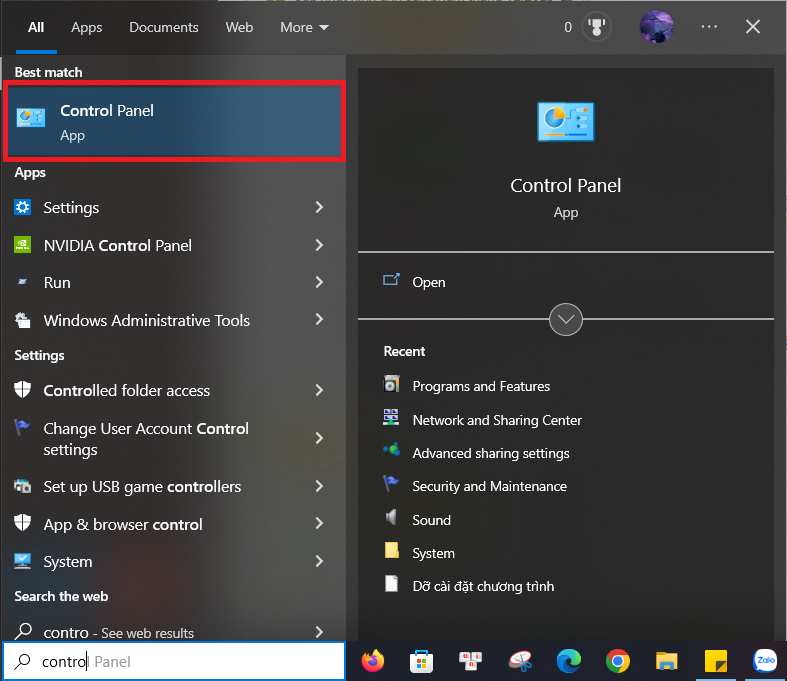Switch to the Web tab
Image resolution: width=787 pixels, height=681 pixels.
pyautogui.click(x=239, y=27)
